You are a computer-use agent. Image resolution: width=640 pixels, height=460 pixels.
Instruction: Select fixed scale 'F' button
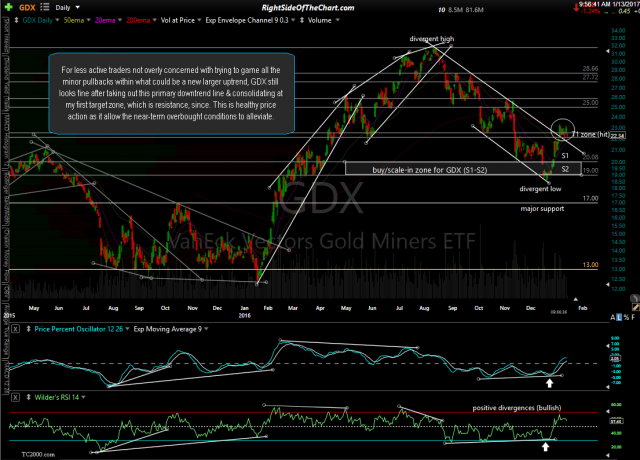pos(633,318)
